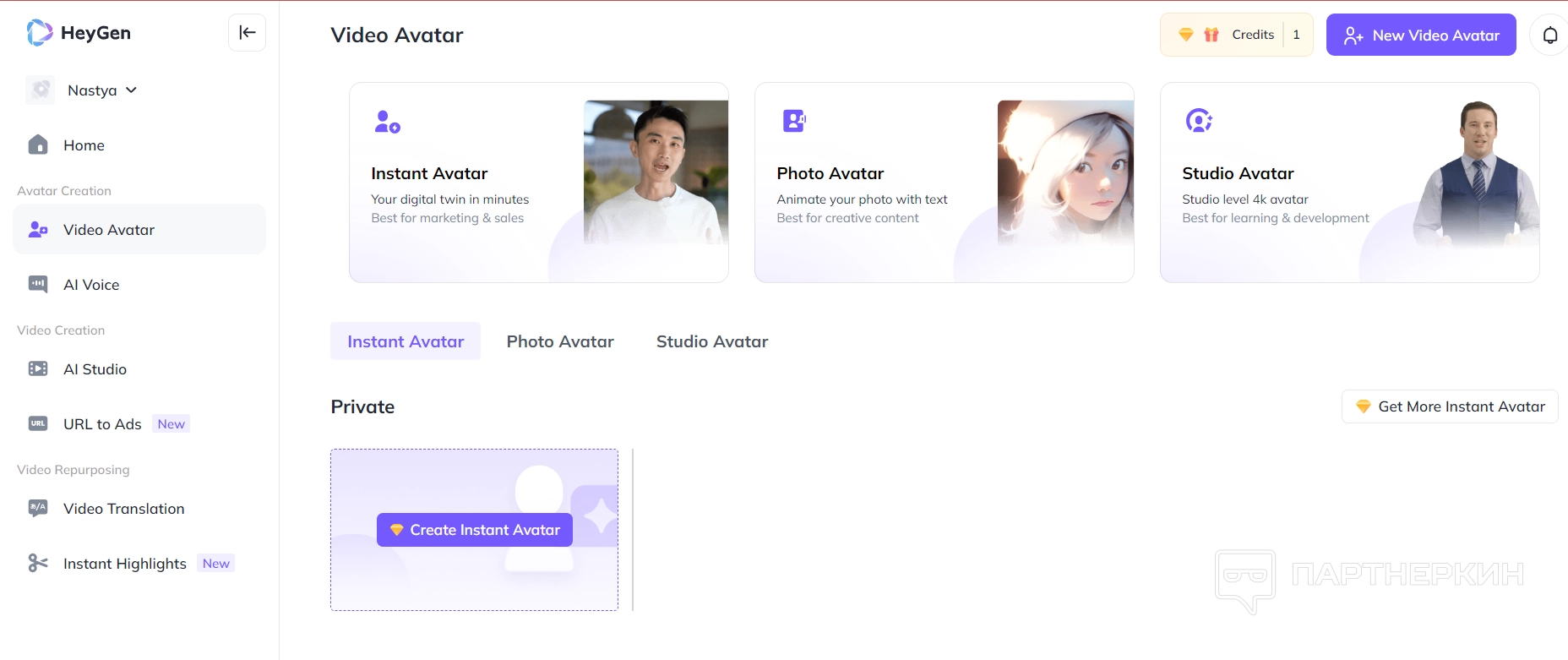The image size is (1568, 660).
Task: Click the Video Avatar page title
Action: click(x=397, y=35)
